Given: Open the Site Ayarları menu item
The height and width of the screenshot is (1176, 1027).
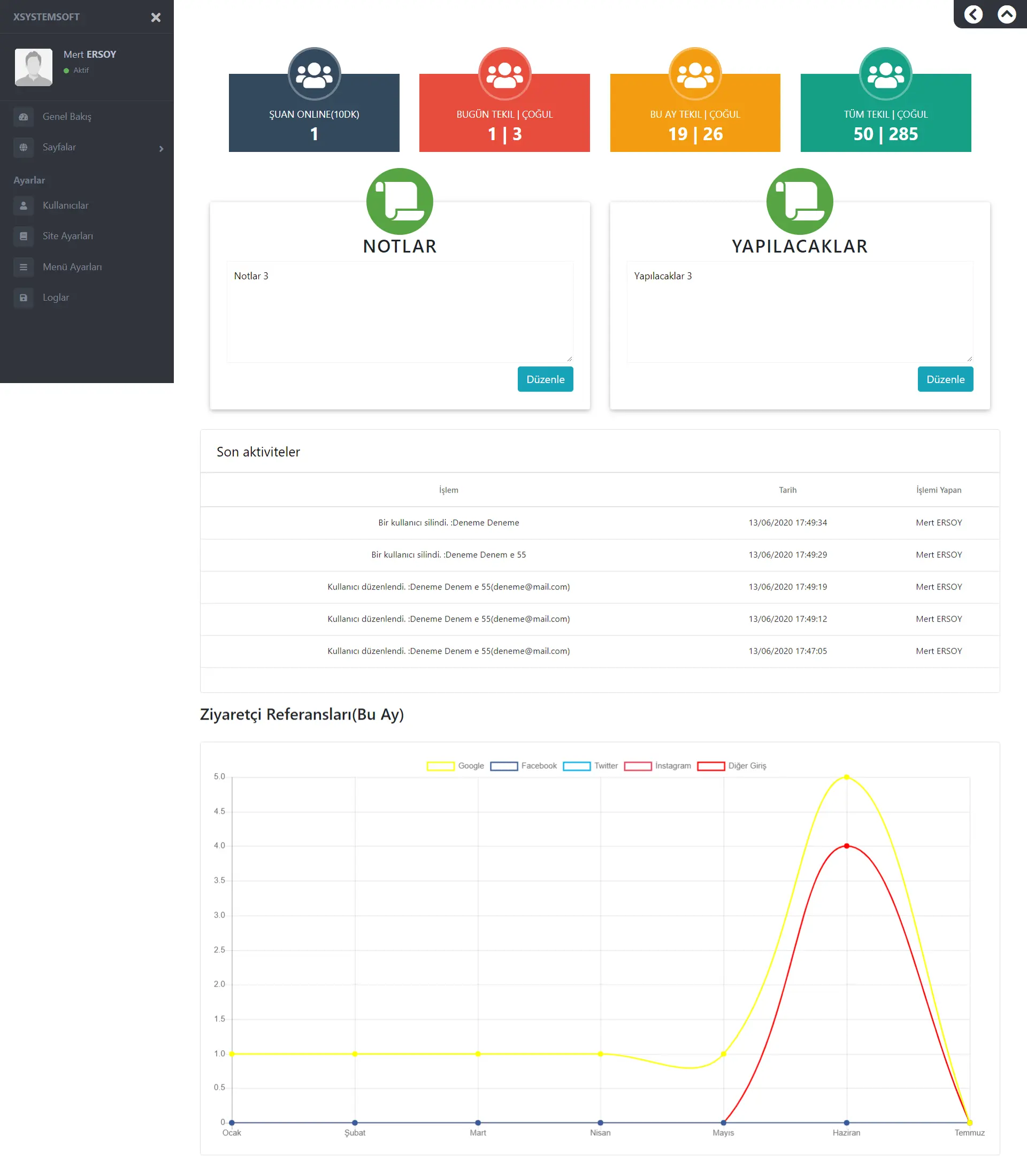Looking at the screenshot, I should (x=67, y=236).
